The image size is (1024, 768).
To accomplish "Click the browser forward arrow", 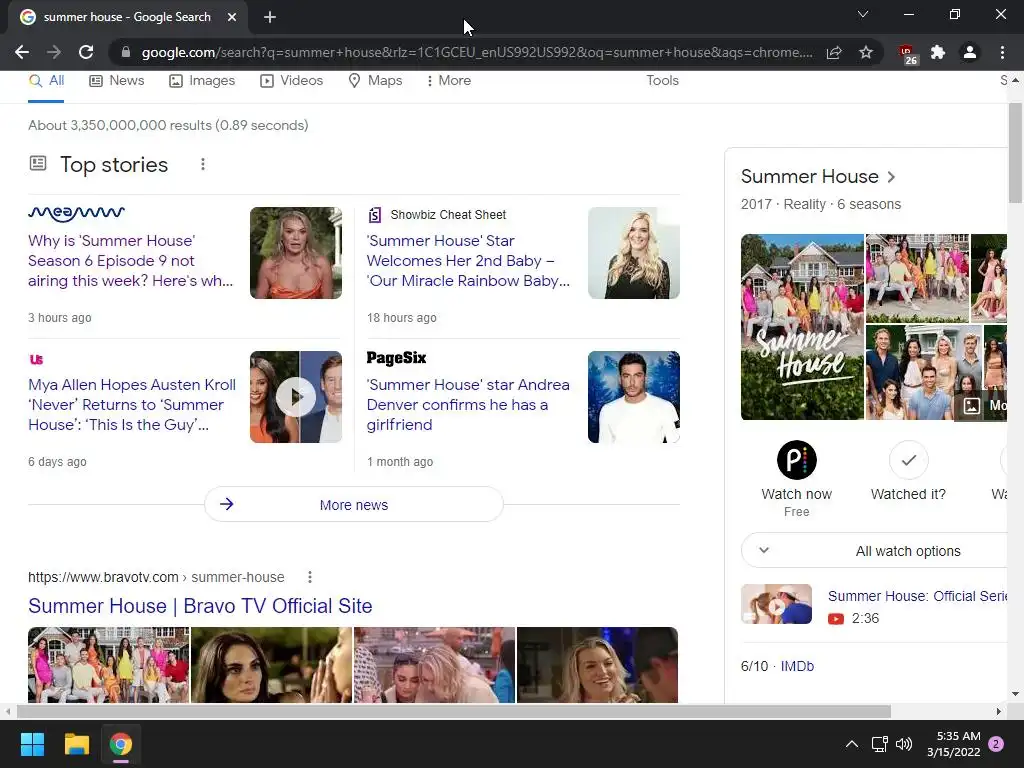I will [x=54, y=52].
